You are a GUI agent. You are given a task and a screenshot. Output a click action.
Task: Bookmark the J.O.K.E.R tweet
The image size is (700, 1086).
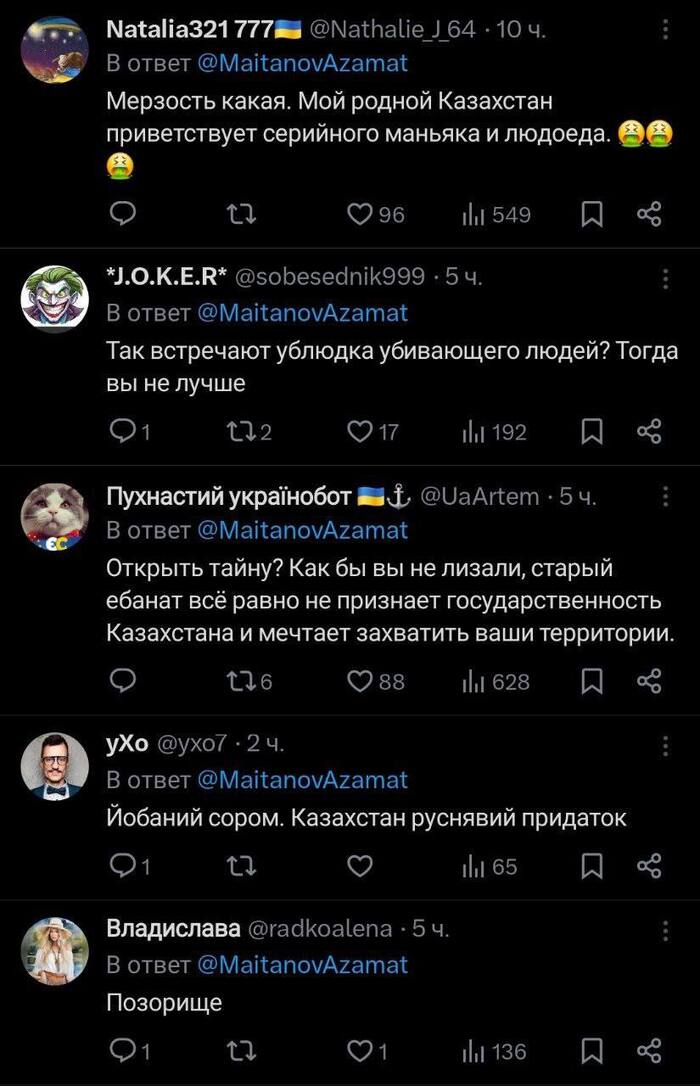click(592, 432)
